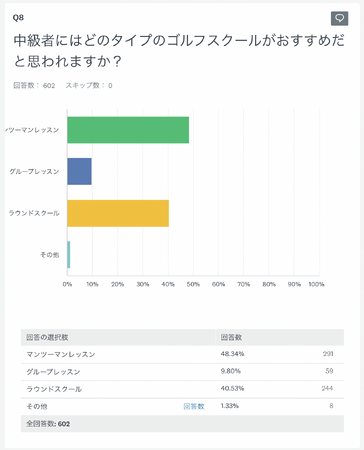Viewport: 364px width, 450px height.
Task: Click the 回答の選択肢 column header
Action: [47, 337]
